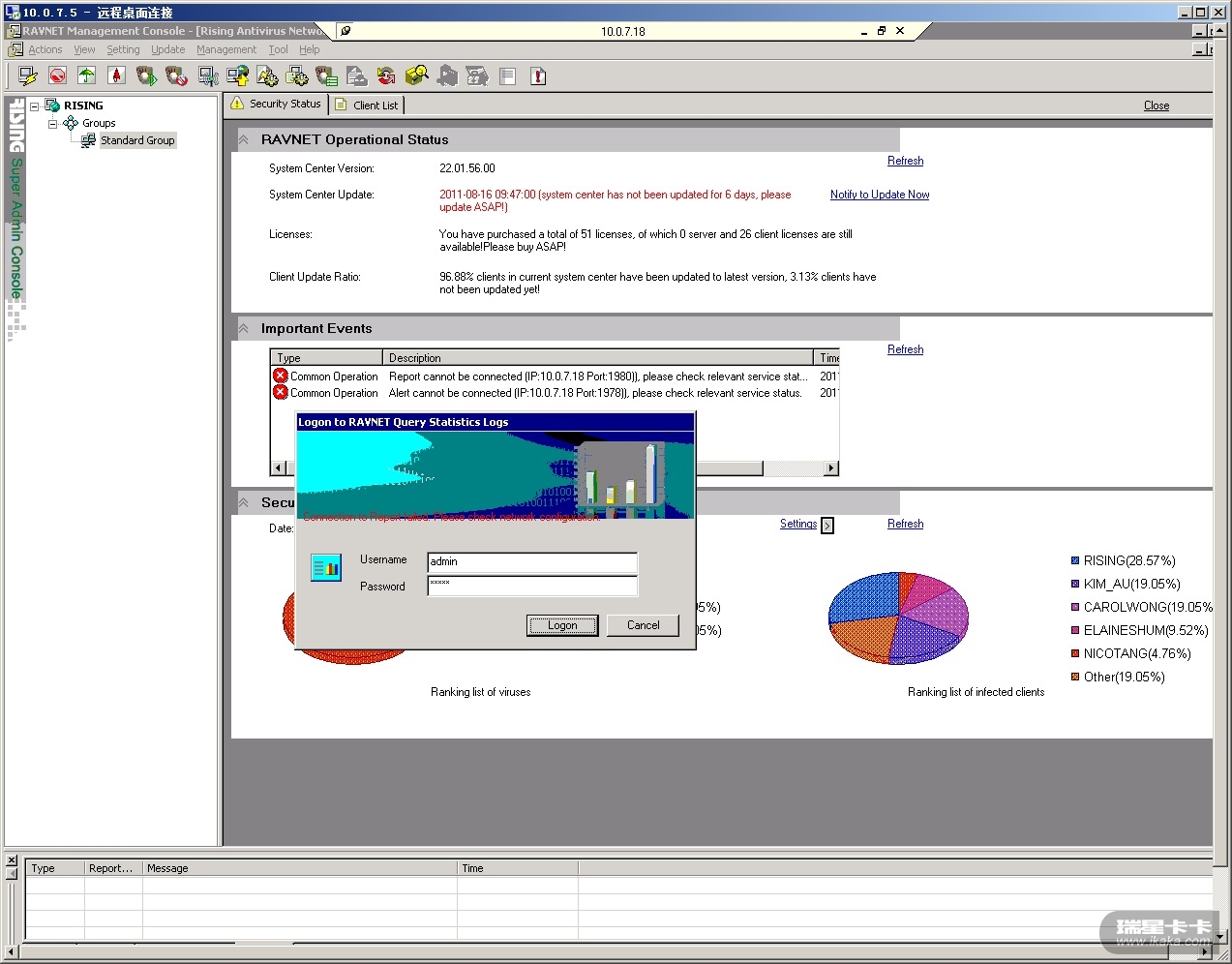Click red error icon on Alert connection row

(281, 392)
